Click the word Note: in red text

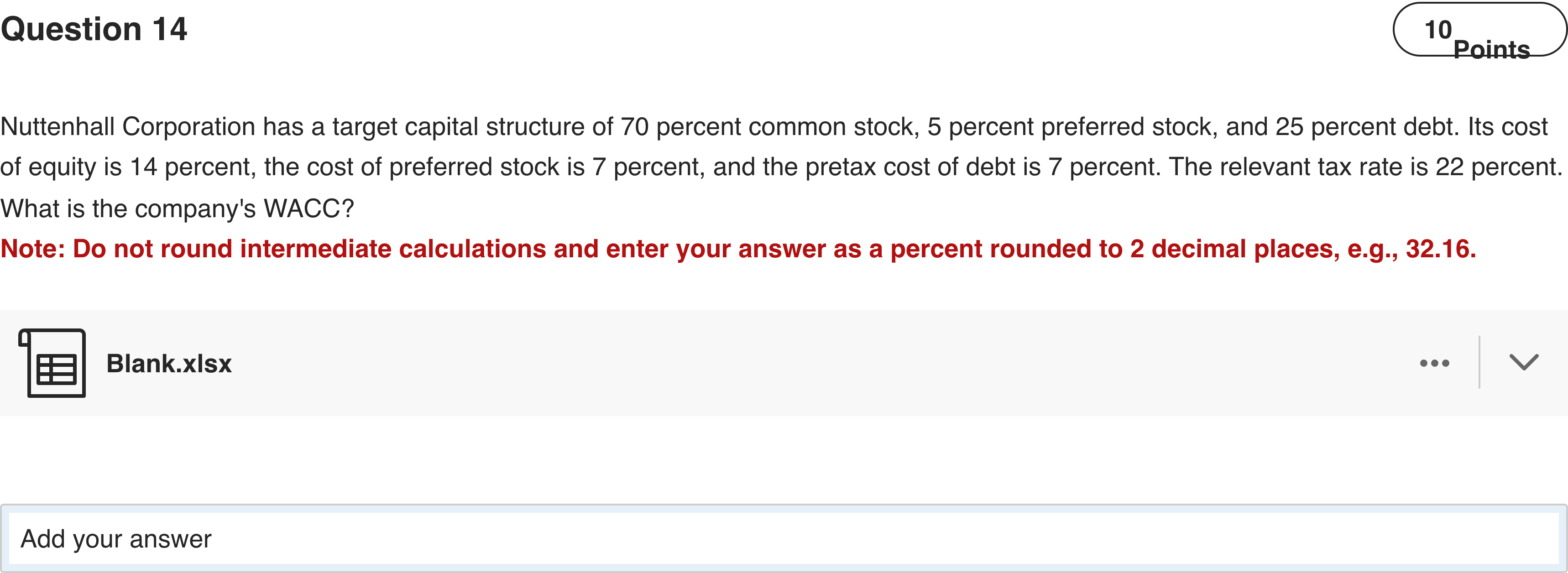coord(33,249)
